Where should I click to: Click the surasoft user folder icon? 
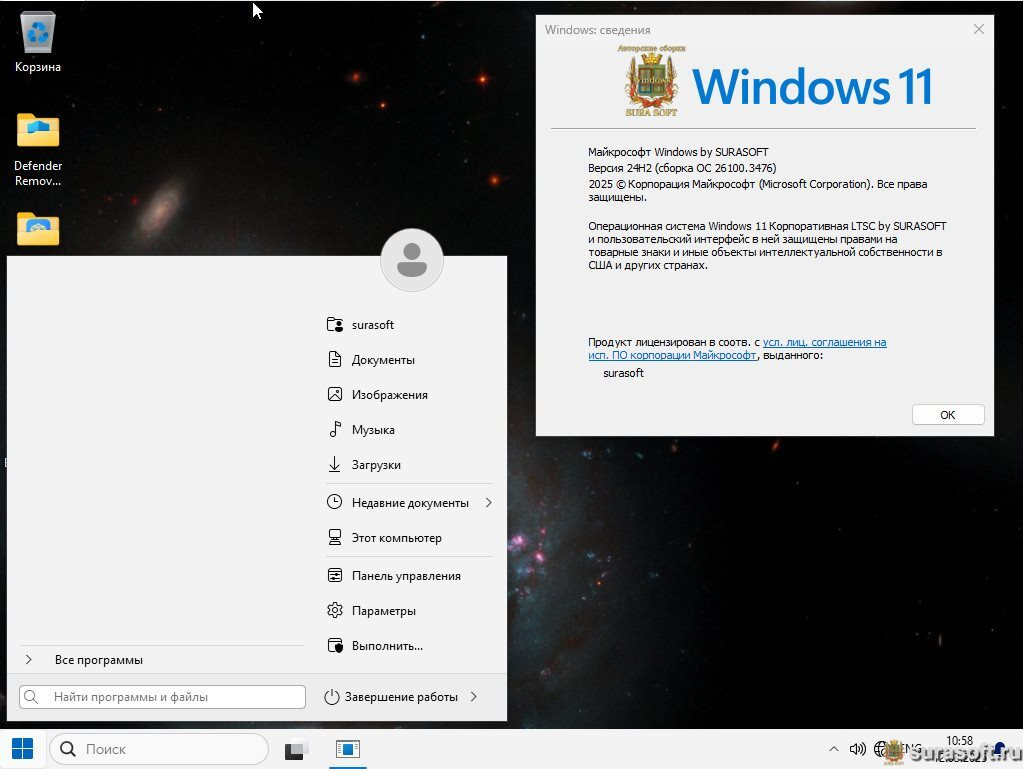335,324
